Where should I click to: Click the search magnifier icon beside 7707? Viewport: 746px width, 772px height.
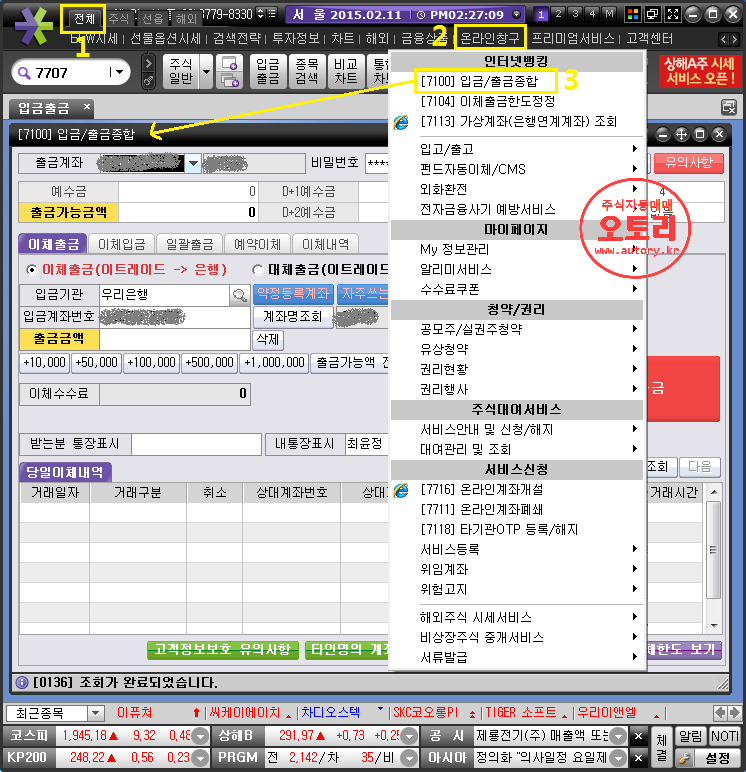[x=24, y=73]
